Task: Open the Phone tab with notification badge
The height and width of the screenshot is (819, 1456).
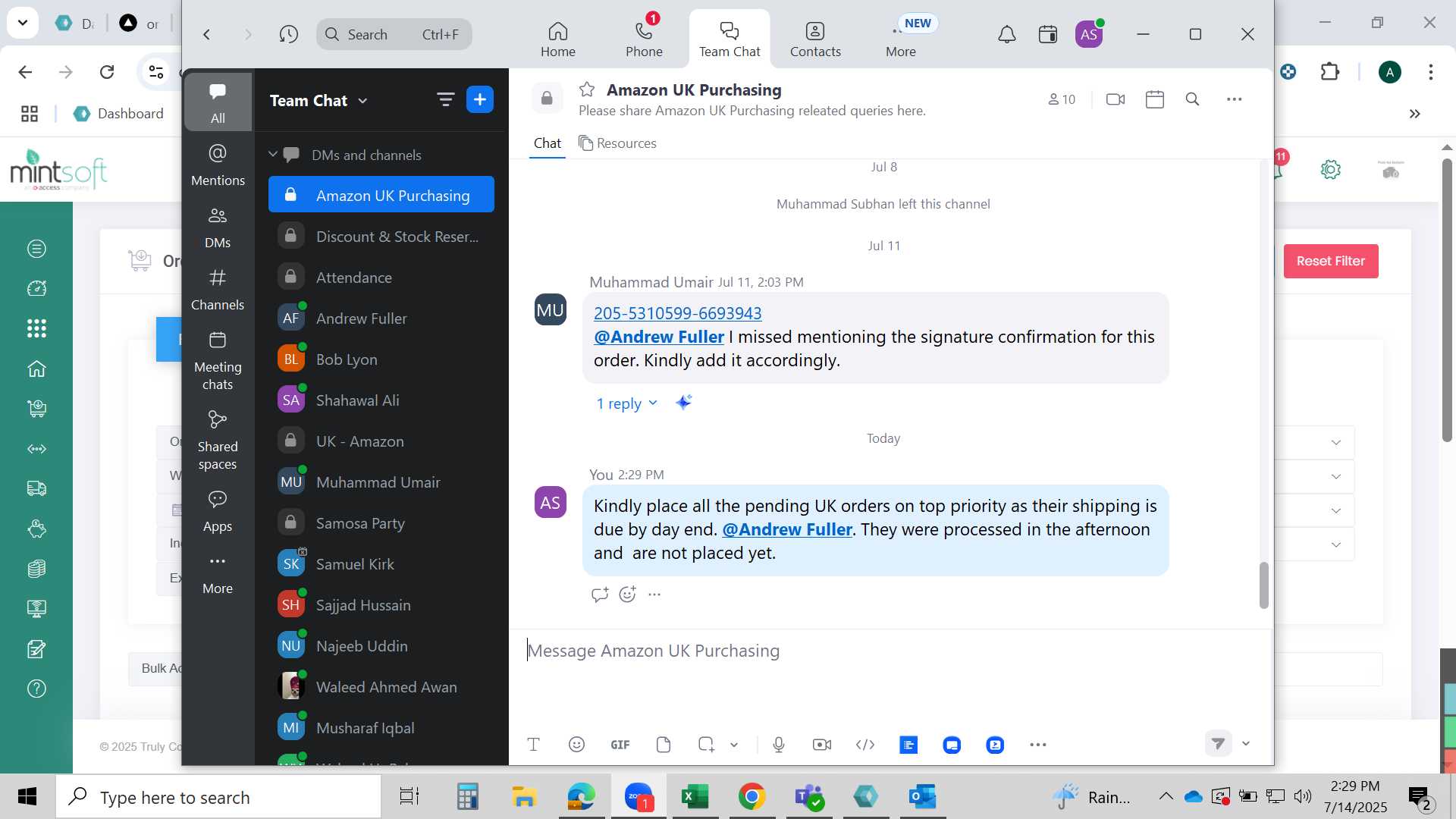Action: [x=644, y=38]
